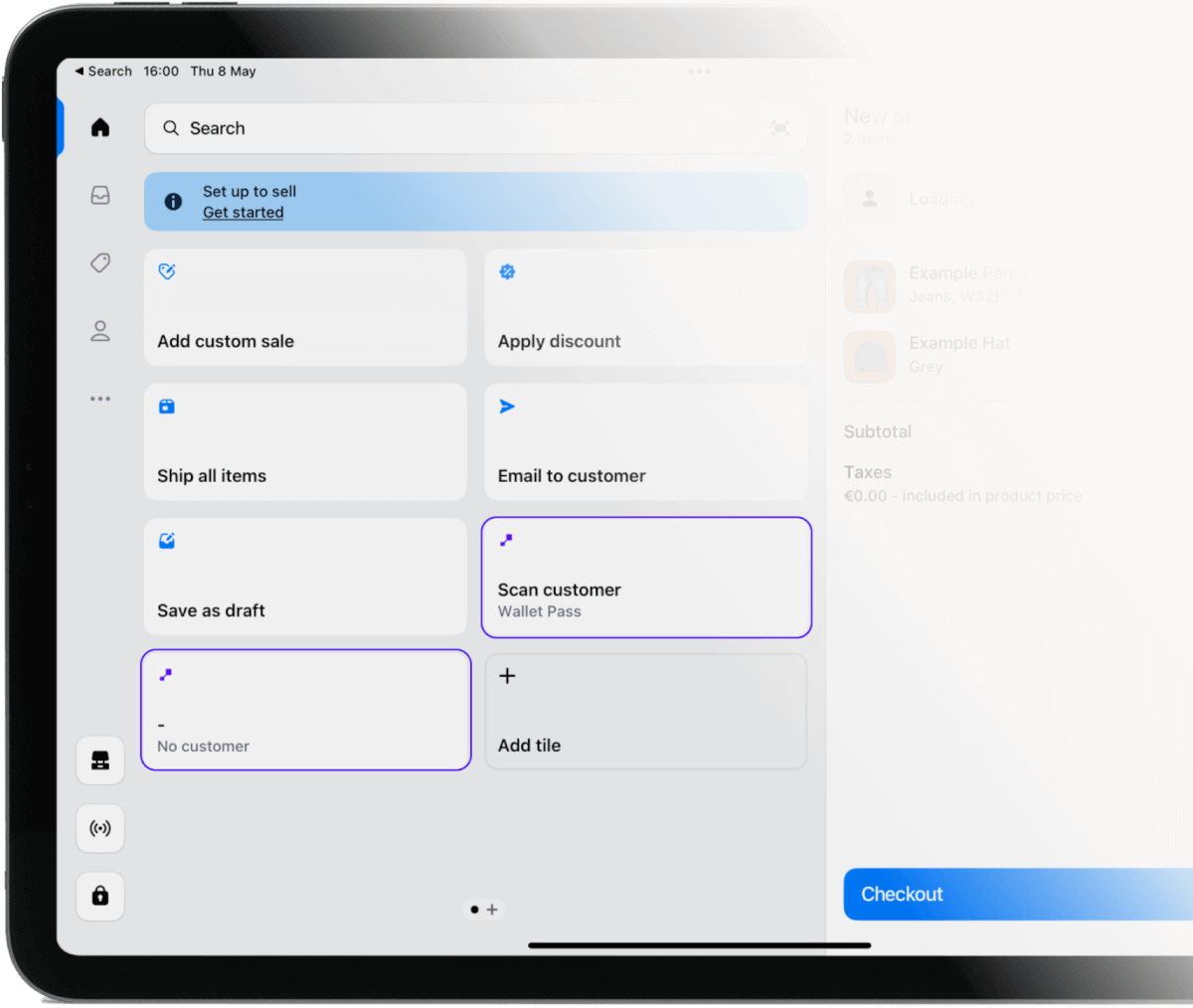
Task: Open the Customers person icon in sidebar
Action: pyautogui.click(x=100, y=331)
